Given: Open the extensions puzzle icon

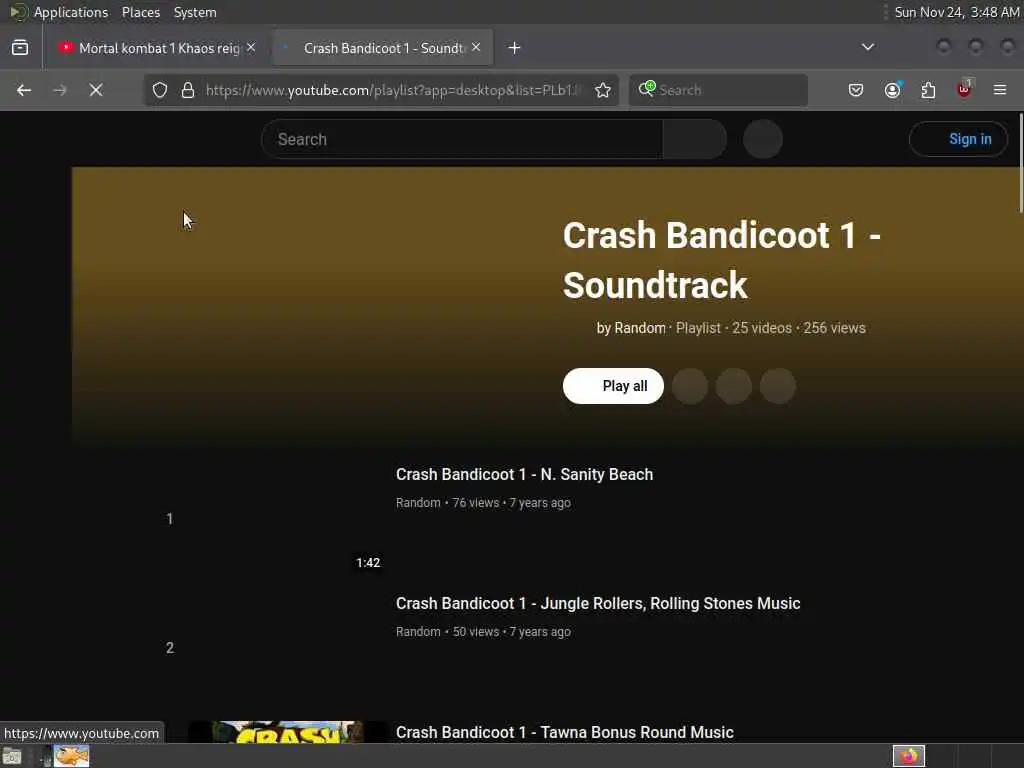Looking at the screenshot, I should point(928,90).
